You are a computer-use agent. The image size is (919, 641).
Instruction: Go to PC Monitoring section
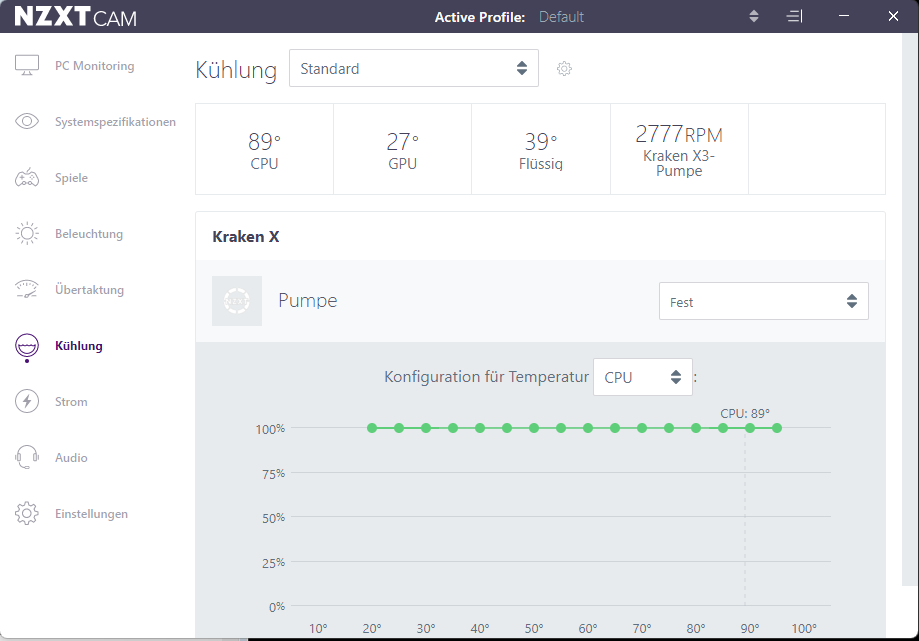(94, 66)
